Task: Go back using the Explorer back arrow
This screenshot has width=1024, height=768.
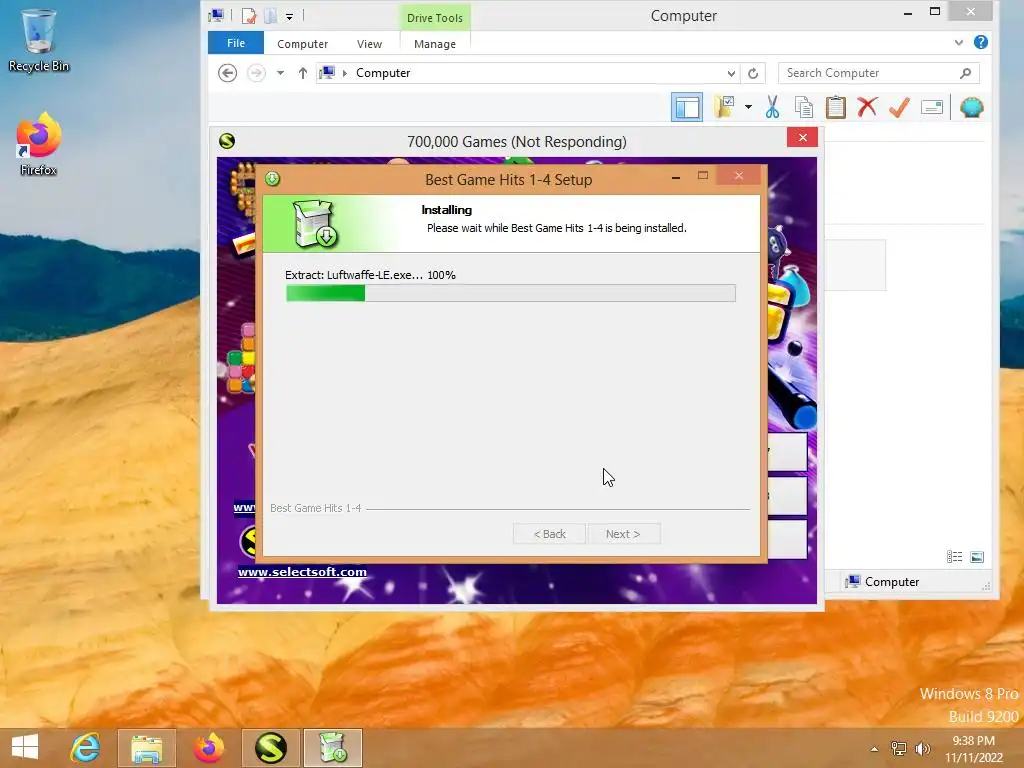Action: 227,73
